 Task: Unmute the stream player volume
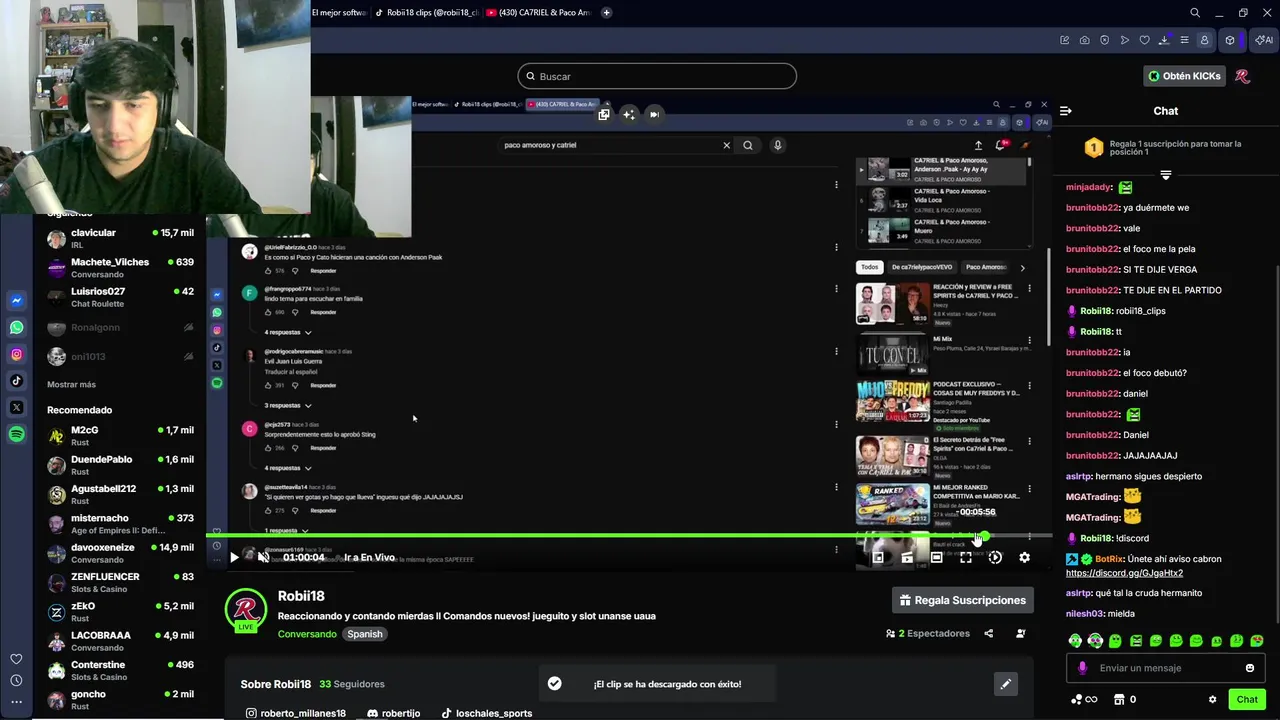tap(263, 557)
